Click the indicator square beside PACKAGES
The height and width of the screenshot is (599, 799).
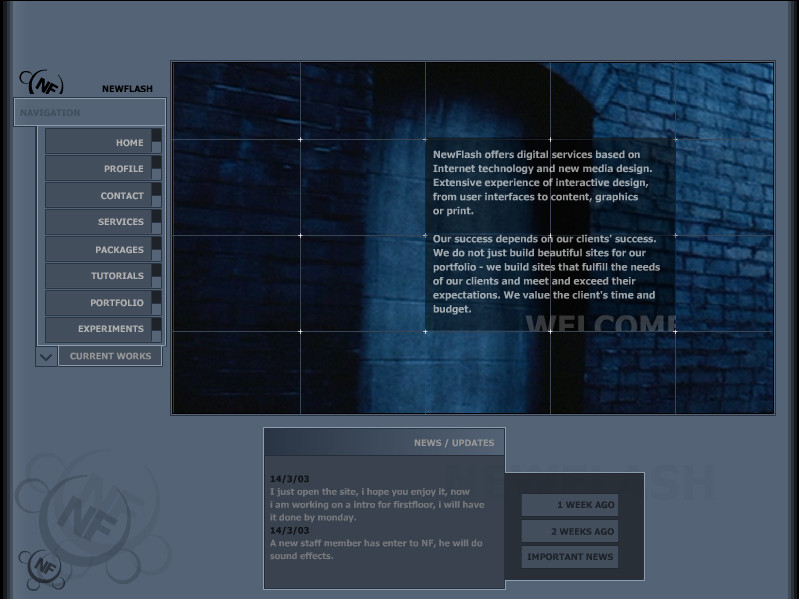[156, 249]
